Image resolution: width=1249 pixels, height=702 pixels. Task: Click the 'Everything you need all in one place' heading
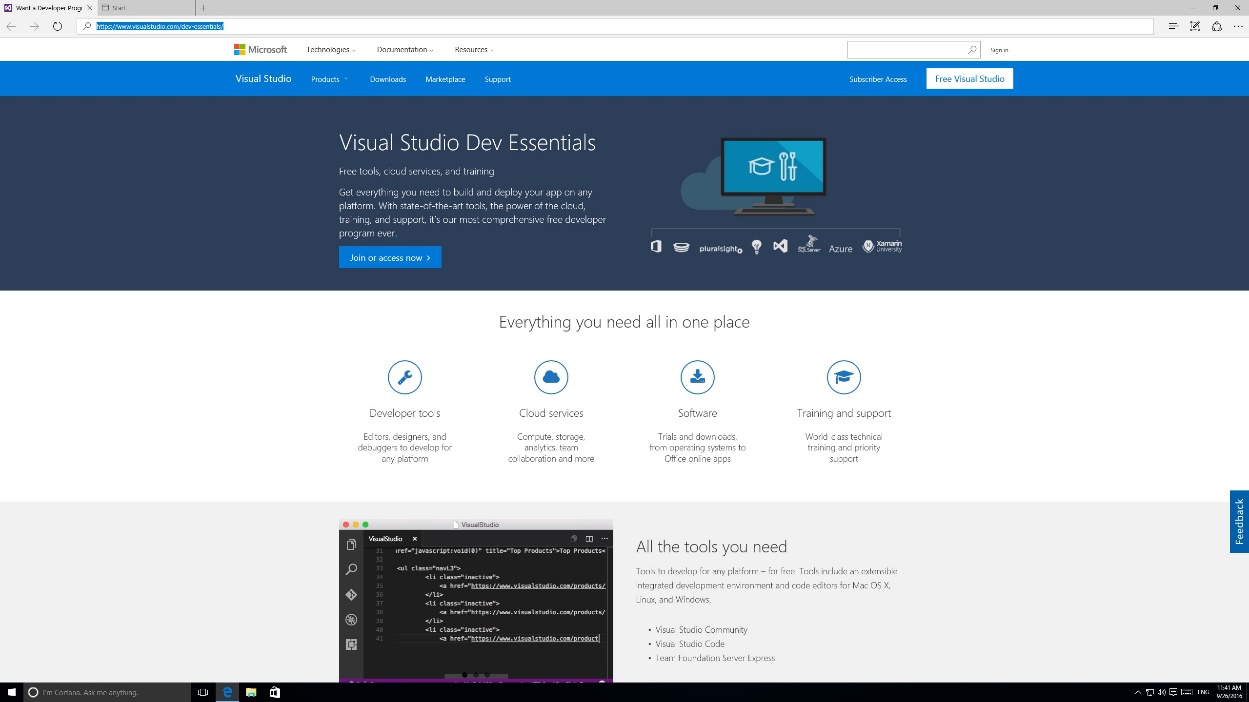point(624,322)
